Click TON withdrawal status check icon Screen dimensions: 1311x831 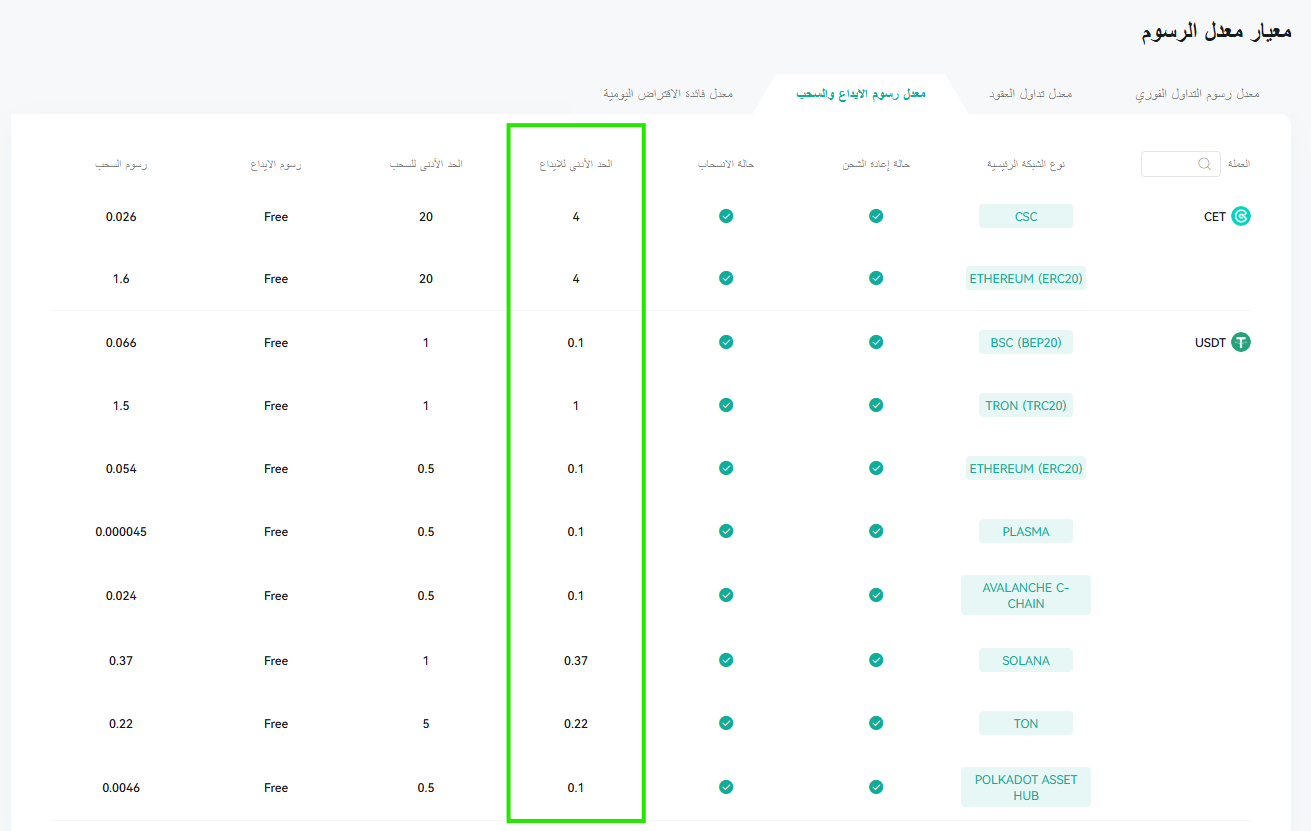726,723
